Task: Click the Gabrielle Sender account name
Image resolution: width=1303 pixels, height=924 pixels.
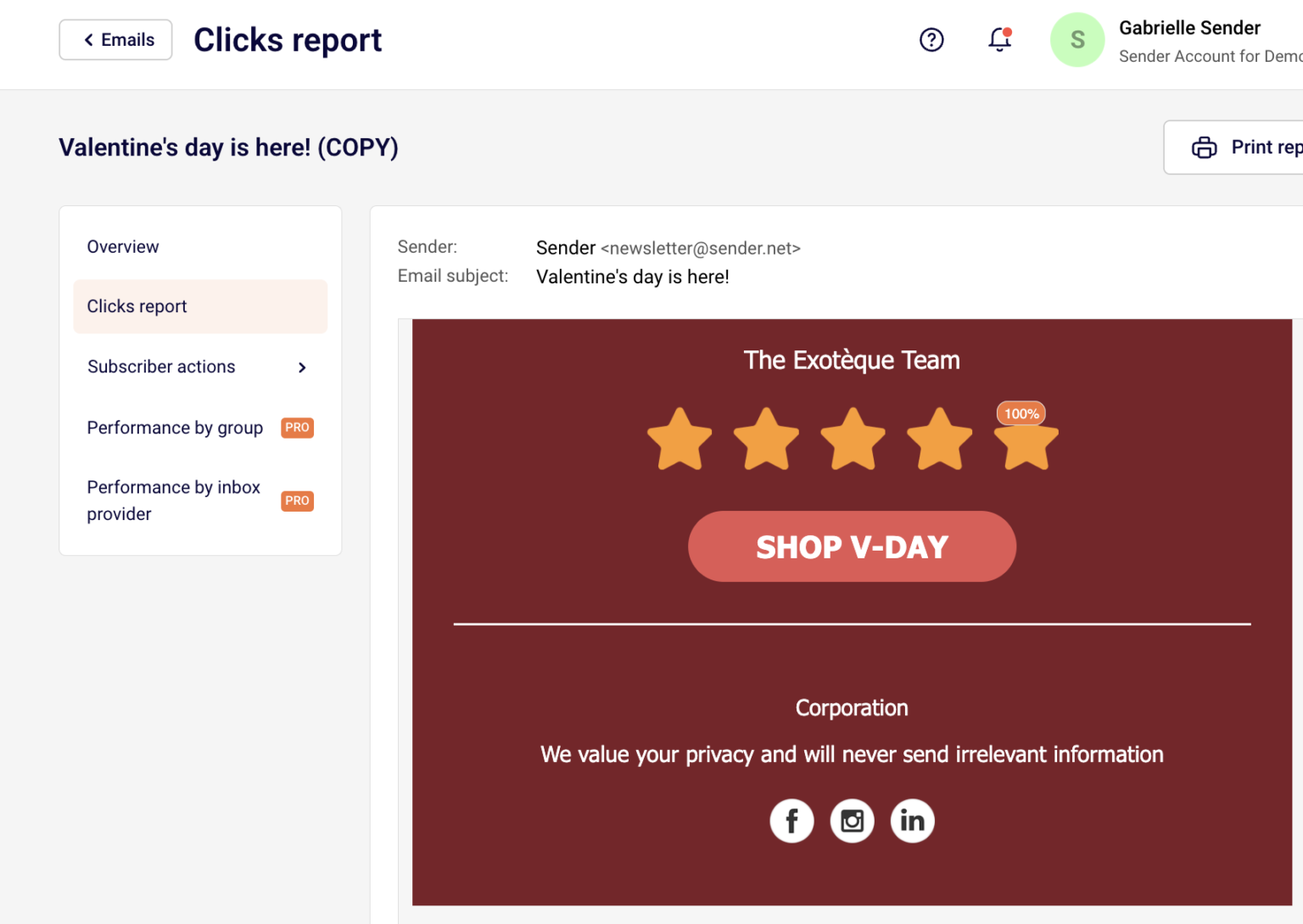Action: tap(1189, 28)
